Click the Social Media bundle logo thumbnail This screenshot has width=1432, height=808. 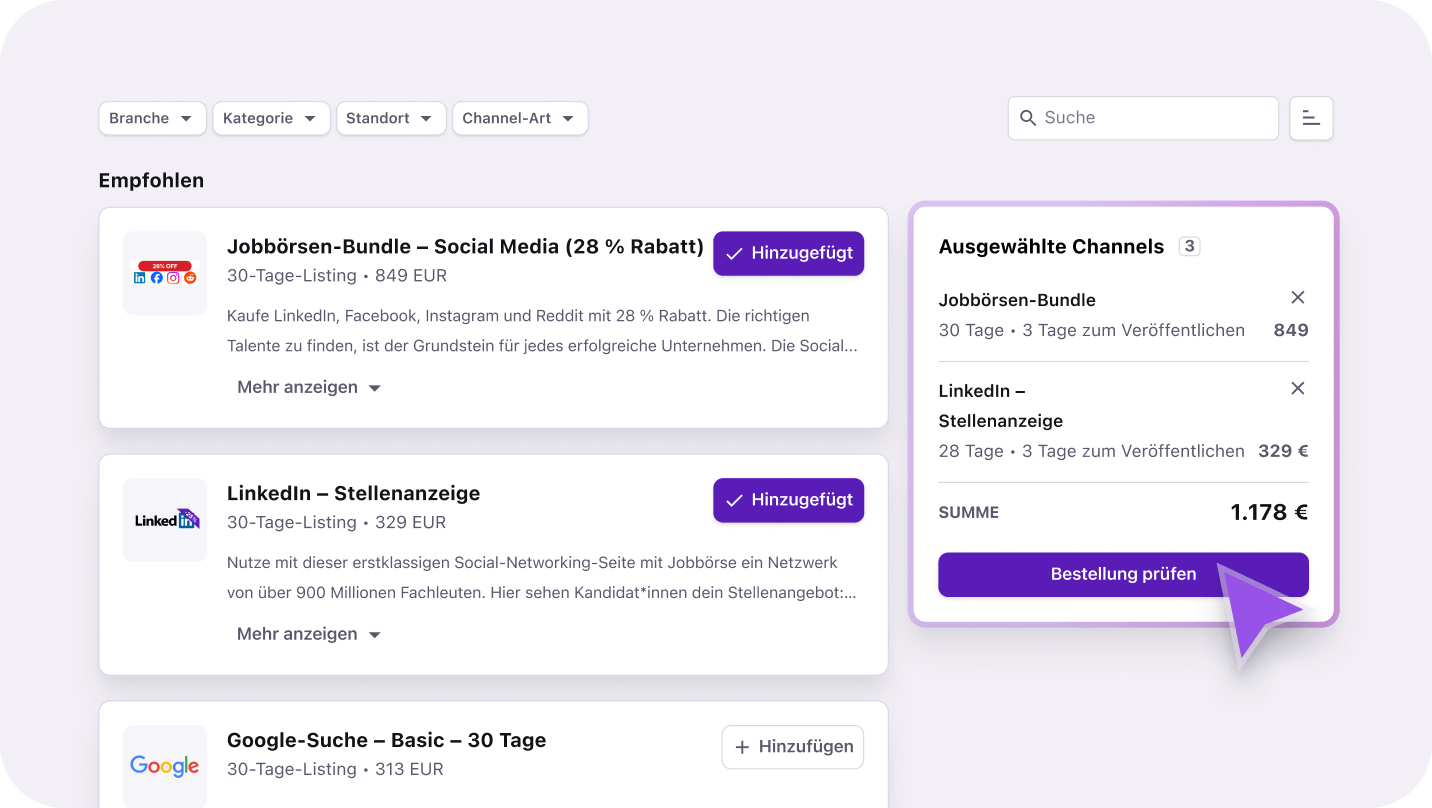(x=165, y=274)
